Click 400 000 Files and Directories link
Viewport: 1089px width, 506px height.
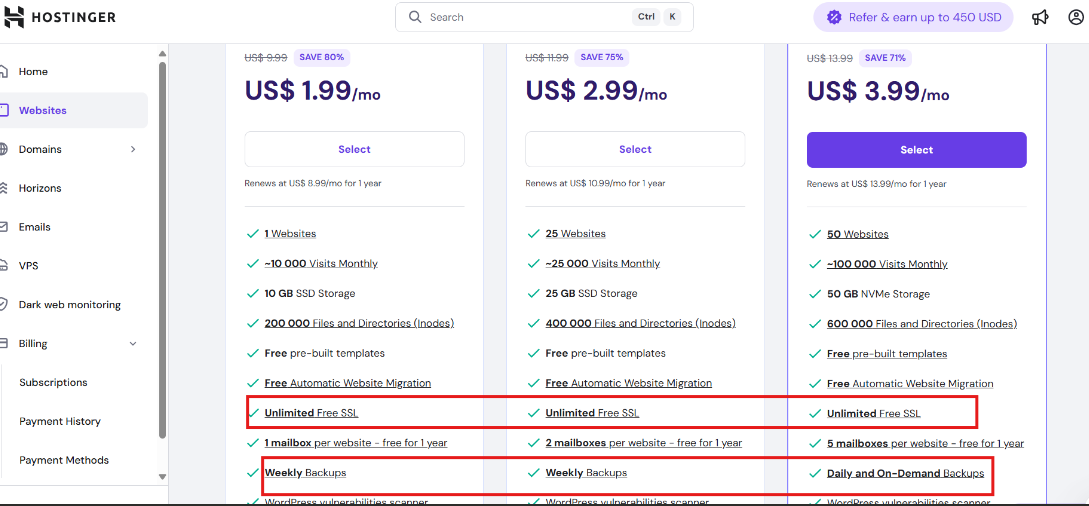pos(640,323)
